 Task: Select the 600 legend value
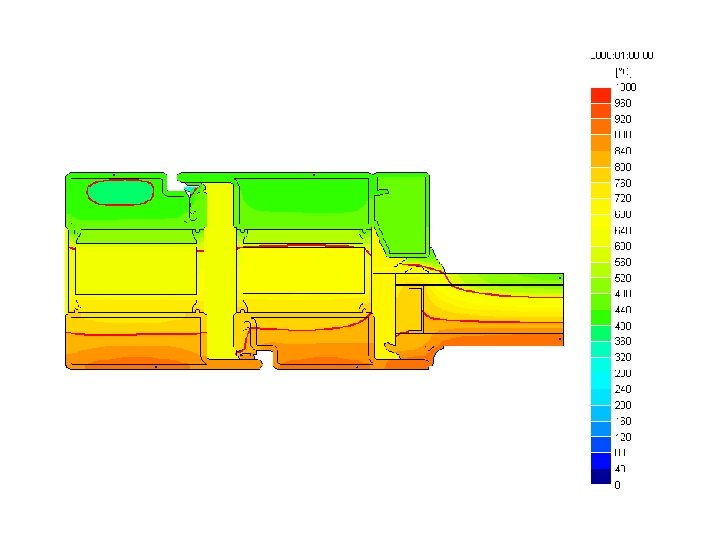tap(623, 246)
